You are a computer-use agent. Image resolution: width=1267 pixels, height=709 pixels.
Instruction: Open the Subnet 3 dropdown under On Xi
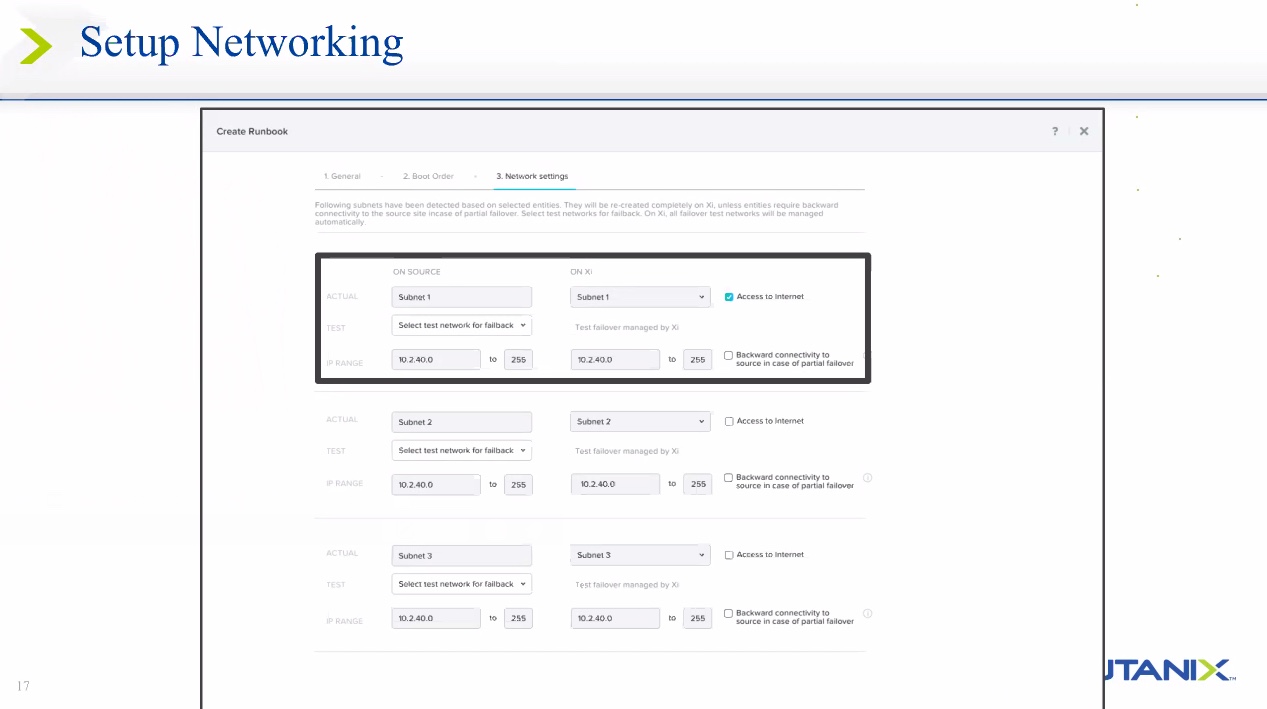(x=640, y=555)
